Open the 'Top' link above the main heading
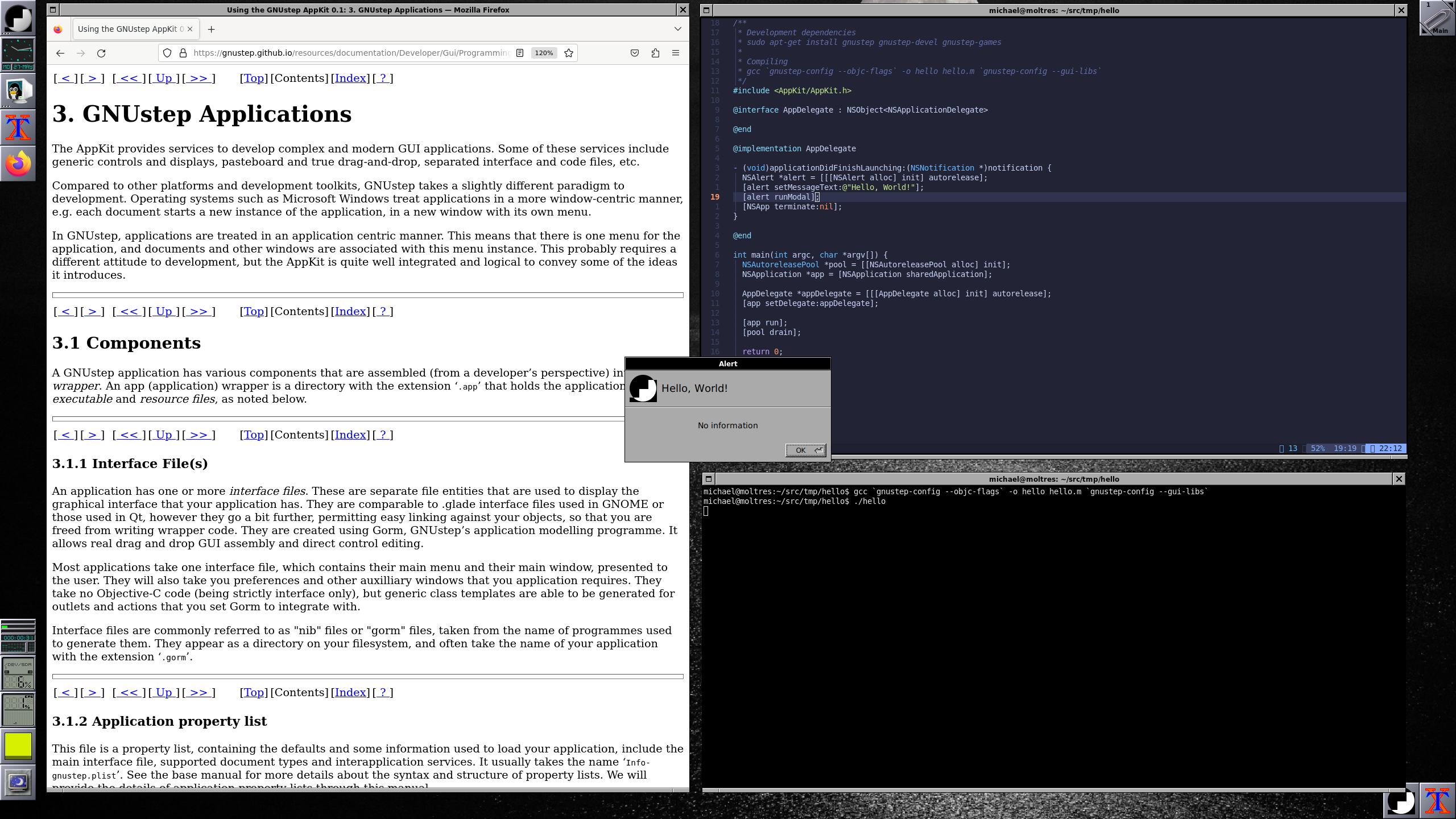 pos(254,78)
